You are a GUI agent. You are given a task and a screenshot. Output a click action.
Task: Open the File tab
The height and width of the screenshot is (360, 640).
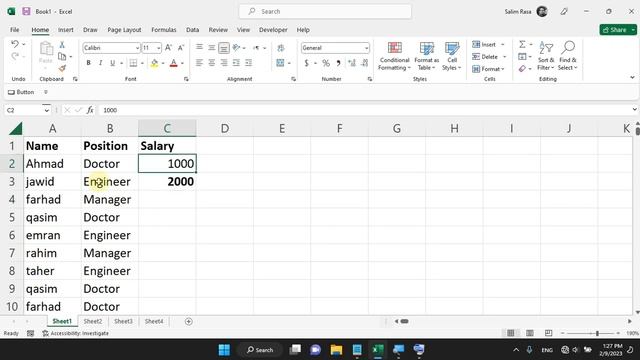[x=15, y=30]
